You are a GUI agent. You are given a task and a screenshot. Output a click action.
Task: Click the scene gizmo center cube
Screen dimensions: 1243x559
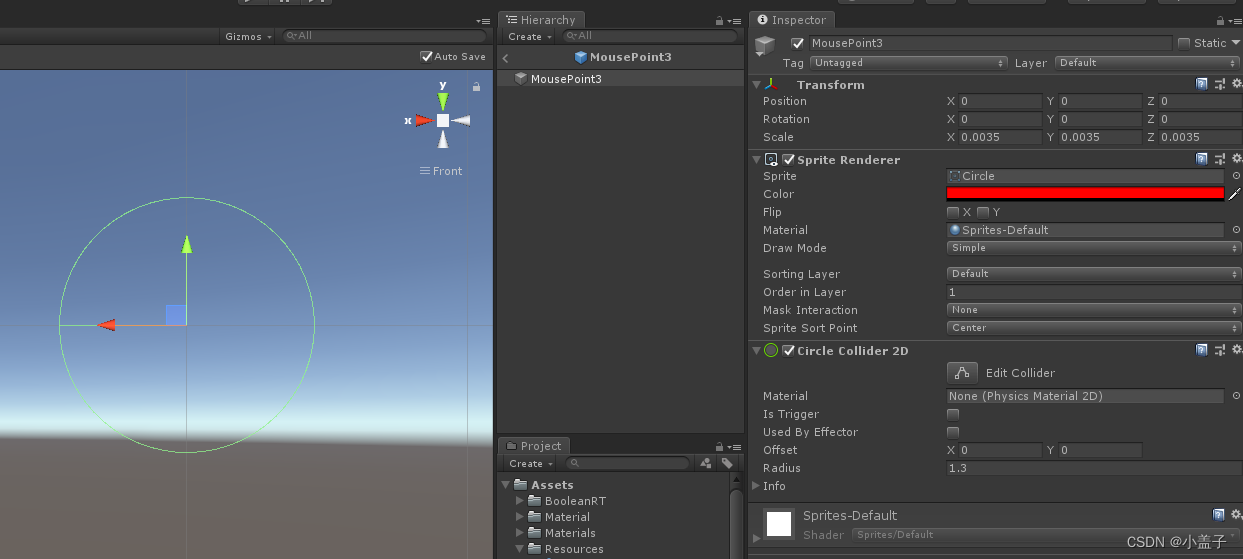tap(443, 120)
